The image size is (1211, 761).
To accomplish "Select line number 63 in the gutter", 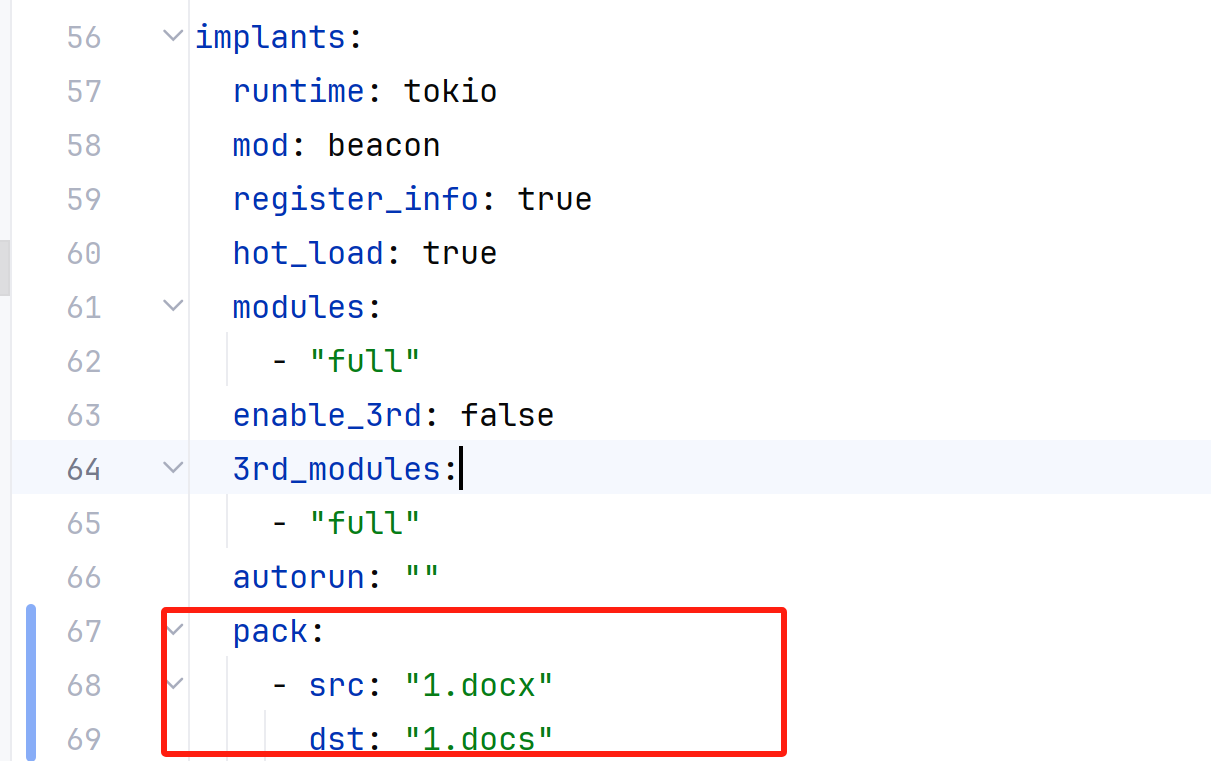I will point(84,415).
